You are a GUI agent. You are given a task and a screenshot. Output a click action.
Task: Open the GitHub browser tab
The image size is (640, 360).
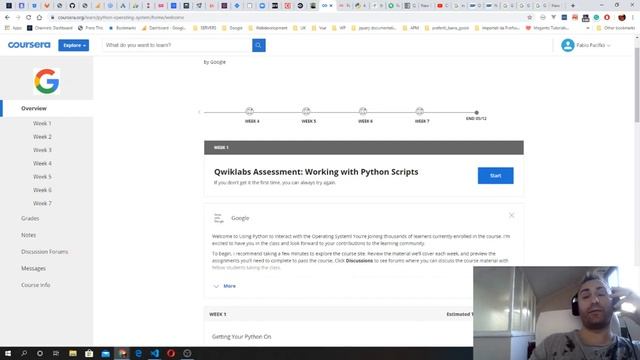tap(72, 6)
